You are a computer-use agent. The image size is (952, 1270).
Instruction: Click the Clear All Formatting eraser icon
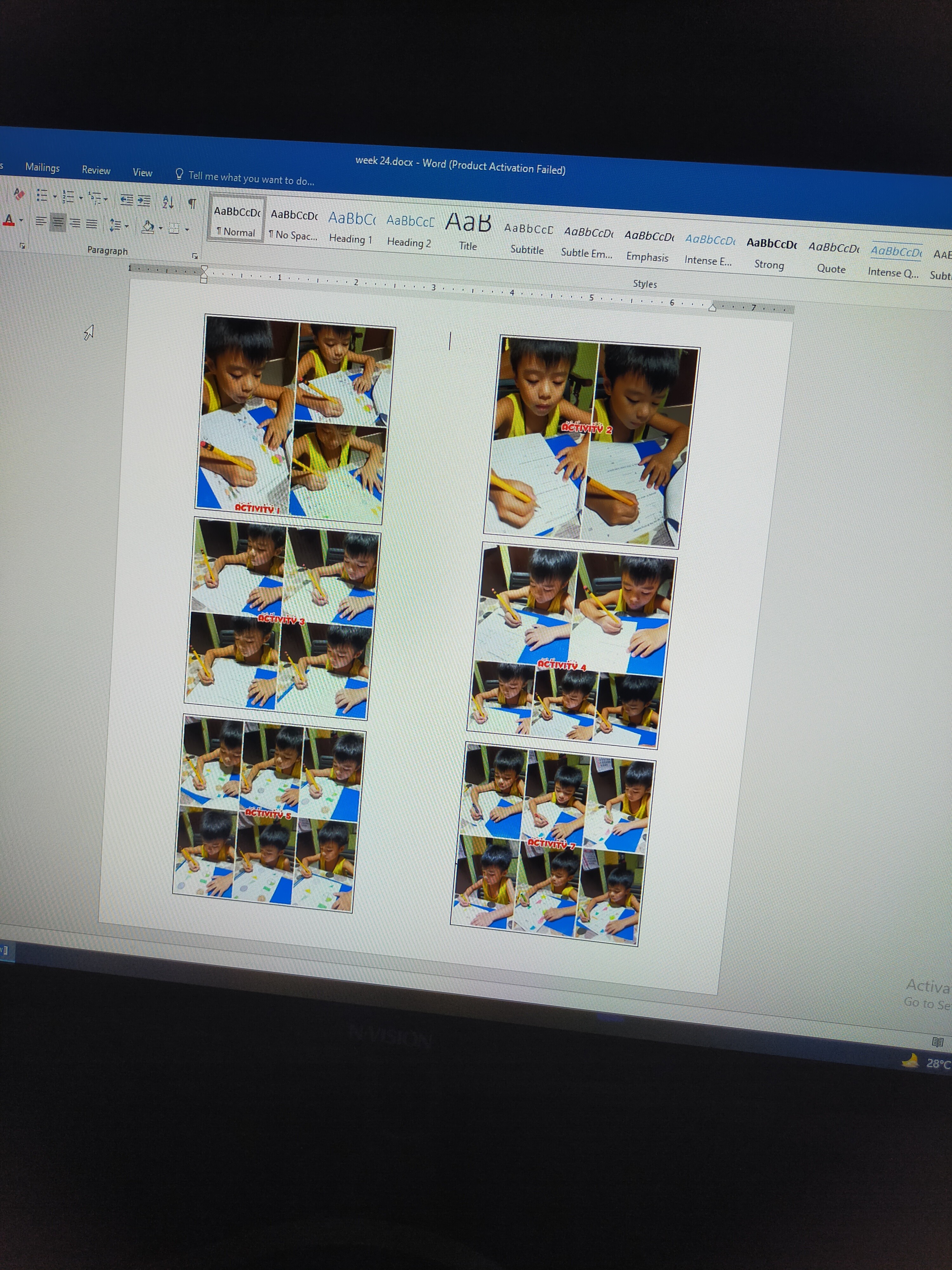[x=19, y=193]
